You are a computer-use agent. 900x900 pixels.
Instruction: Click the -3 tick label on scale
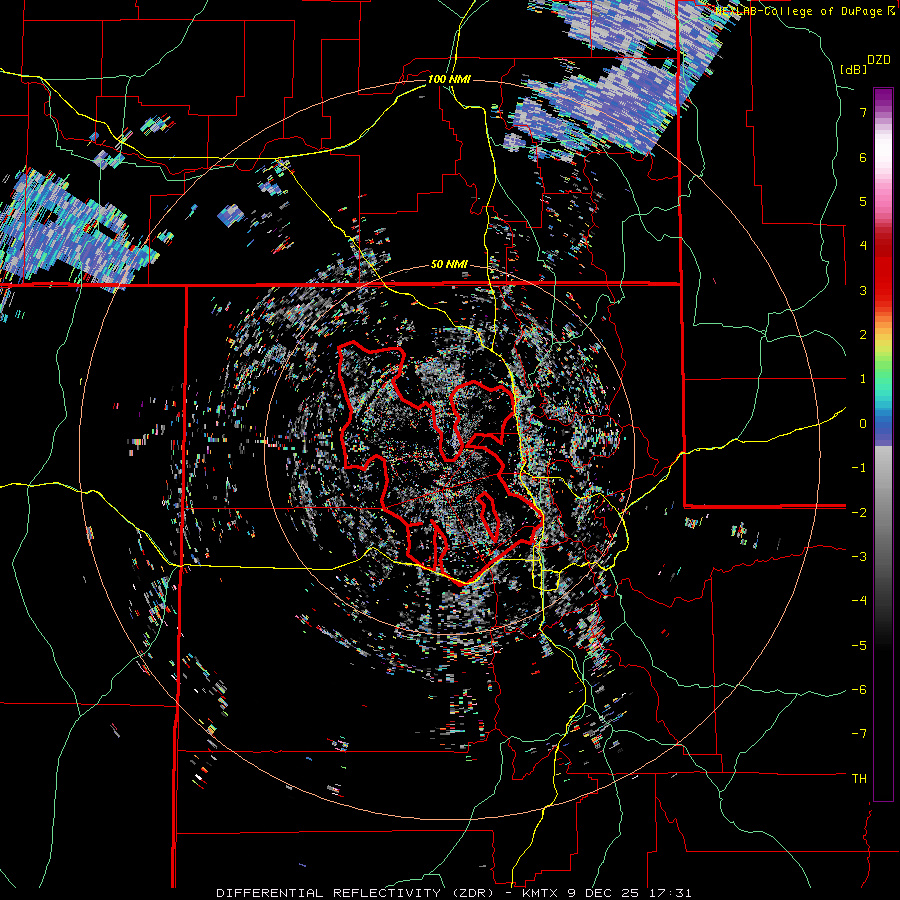click(x=859, y=557)
